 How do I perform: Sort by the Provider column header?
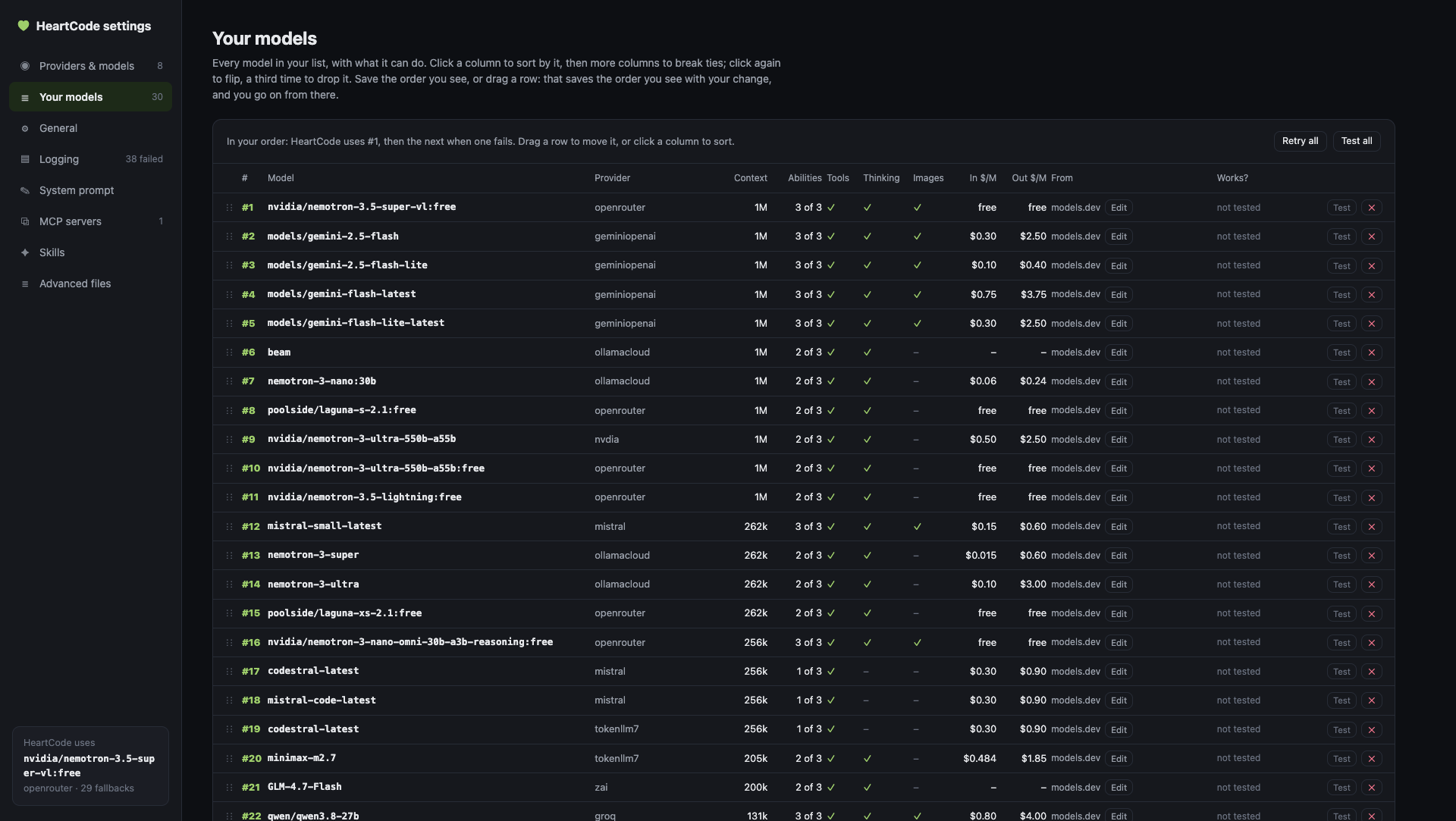click(x=612, y=178)
